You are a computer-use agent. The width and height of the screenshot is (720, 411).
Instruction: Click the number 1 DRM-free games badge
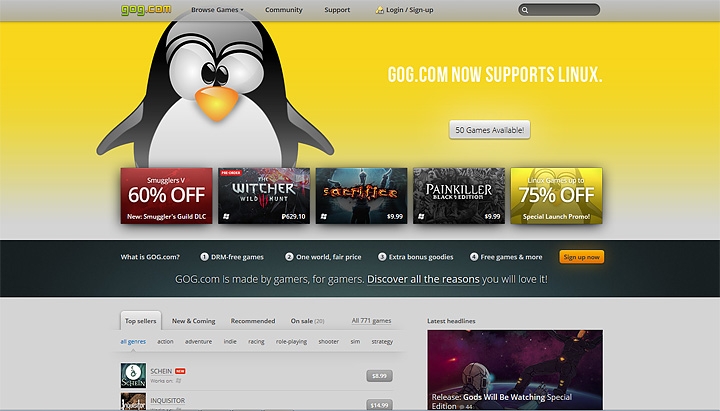pyautogui.click(x=204, y=257)
